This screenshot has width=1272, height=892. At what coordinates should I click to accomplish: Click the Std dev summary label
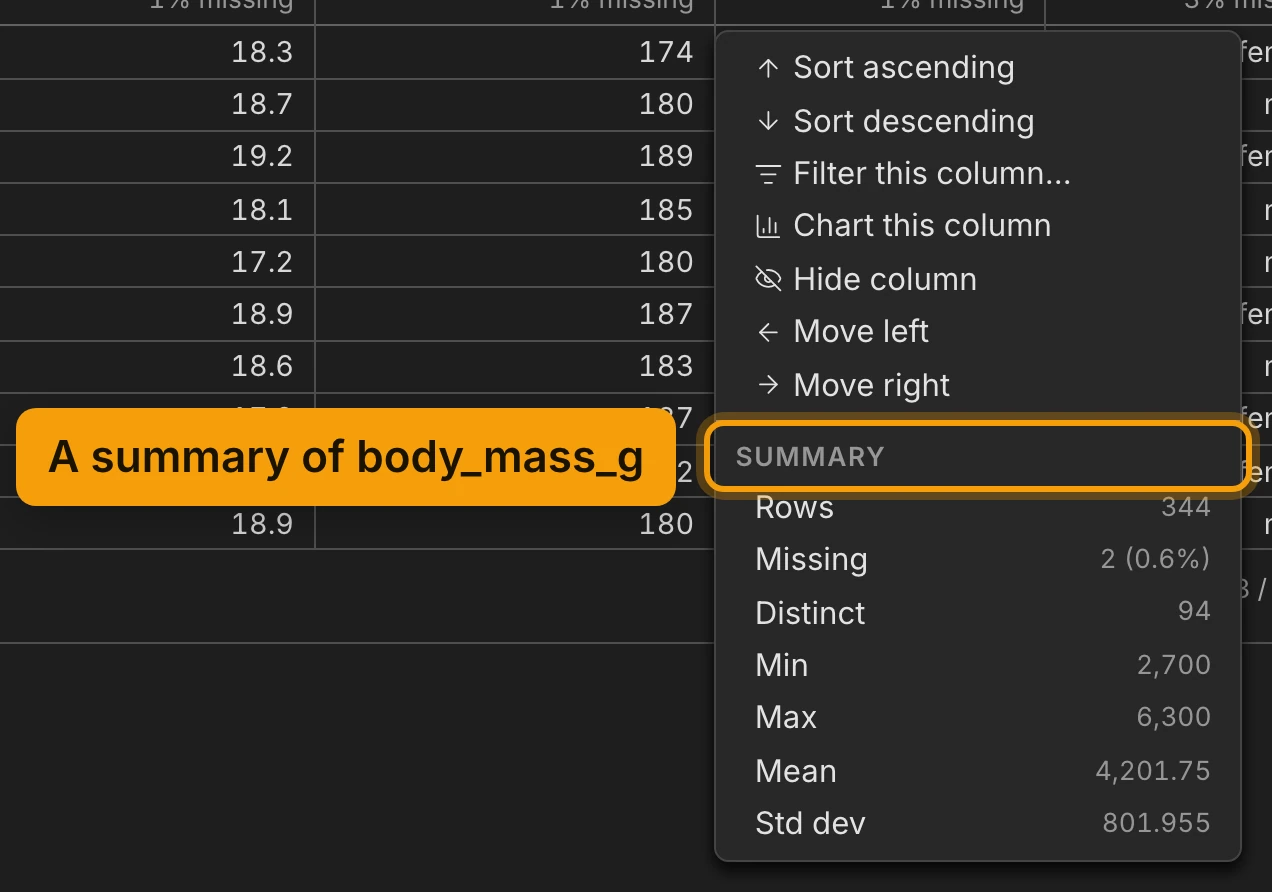coord(810,824)
